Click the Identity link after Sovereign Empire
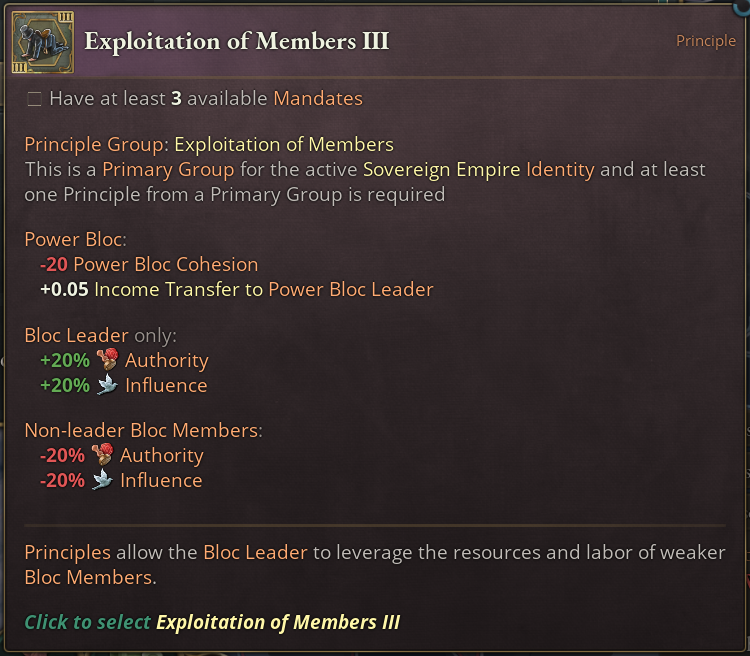This screenshot has width=750, height=656. [x=560, y=169]
